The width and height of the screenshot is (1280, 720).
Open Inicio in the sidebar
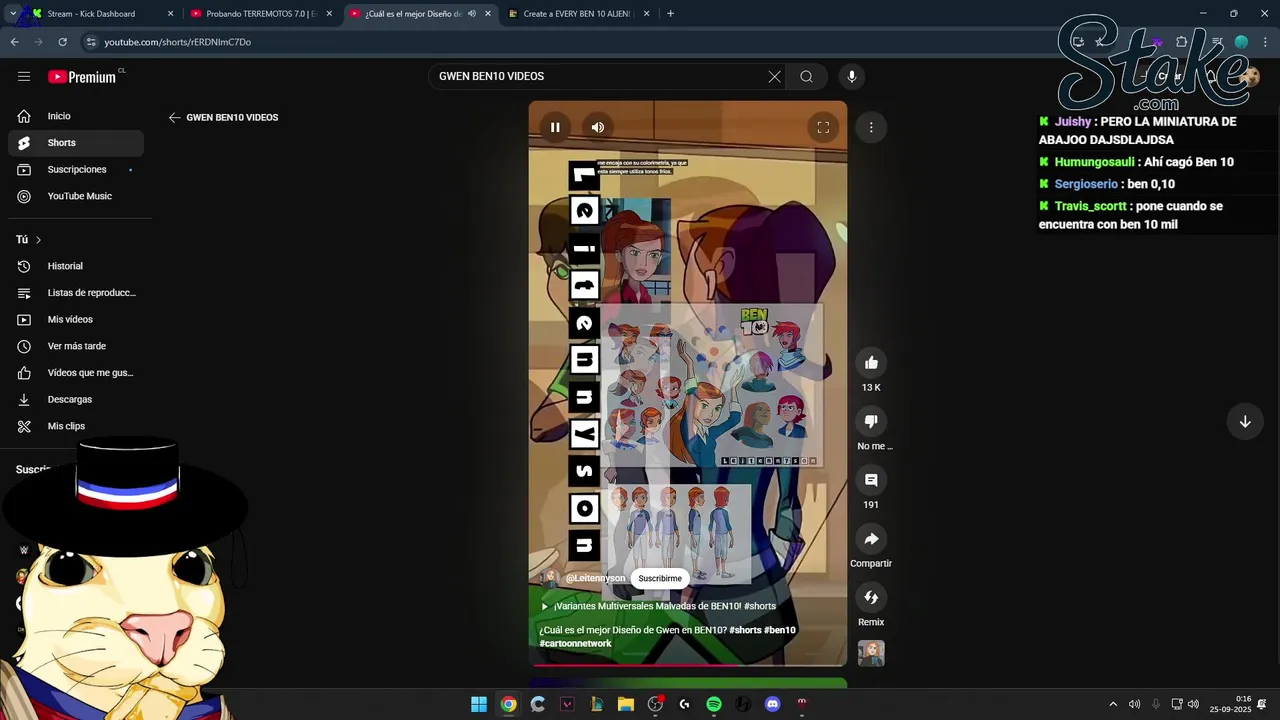(x=76, y=116)
